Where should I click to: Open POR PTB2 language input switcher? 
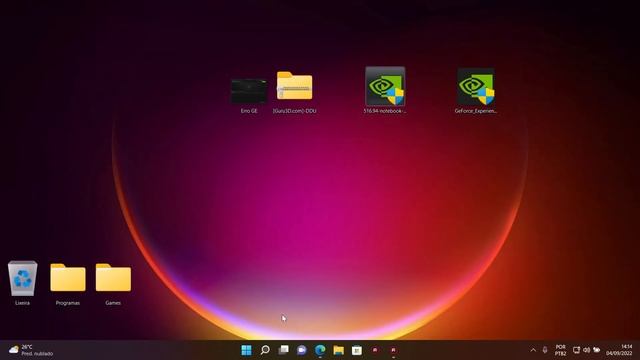(560, 350)
